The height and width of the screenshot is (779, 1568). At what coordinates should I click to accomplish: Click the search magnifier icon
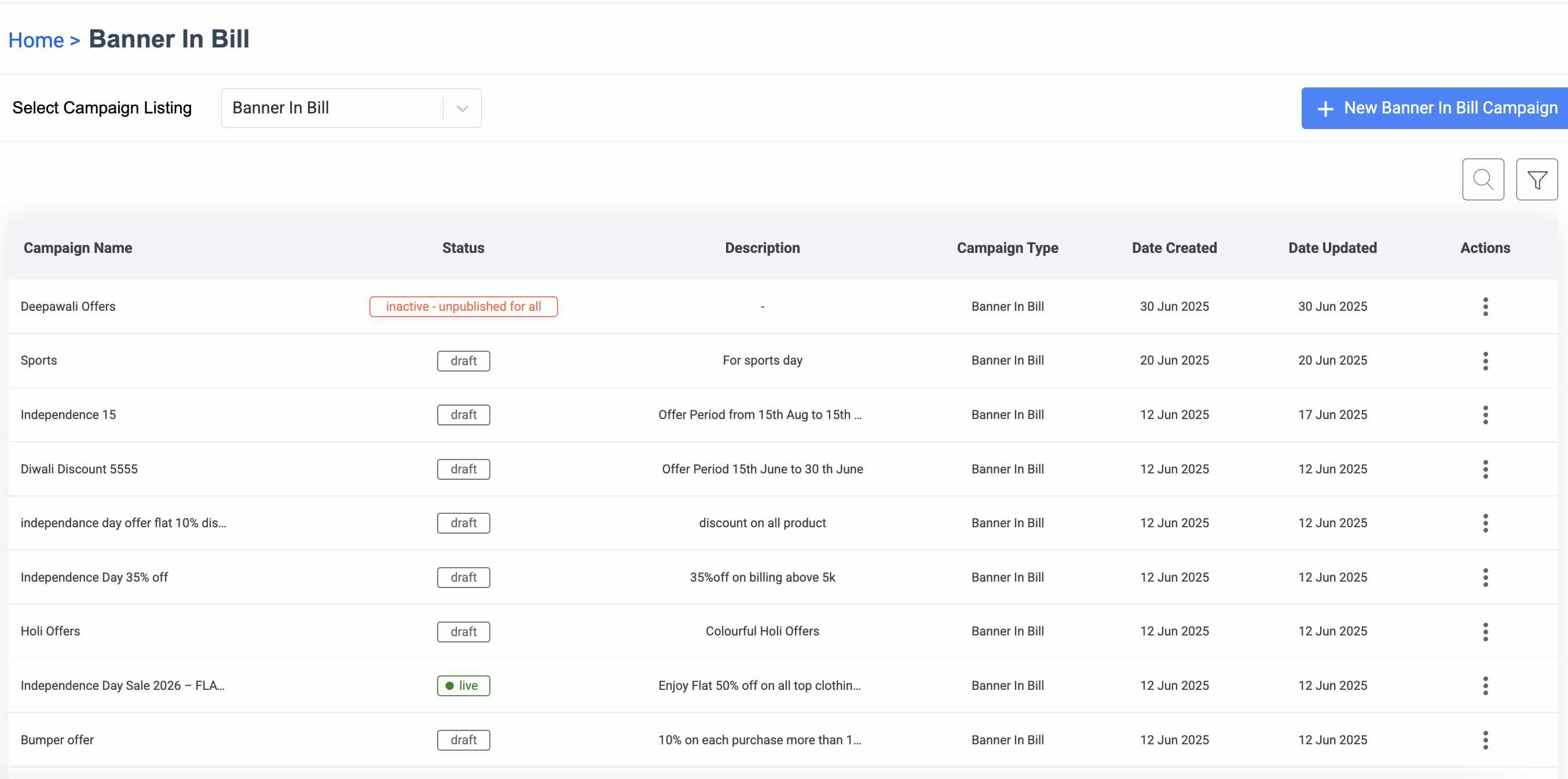click(1483, 179)
